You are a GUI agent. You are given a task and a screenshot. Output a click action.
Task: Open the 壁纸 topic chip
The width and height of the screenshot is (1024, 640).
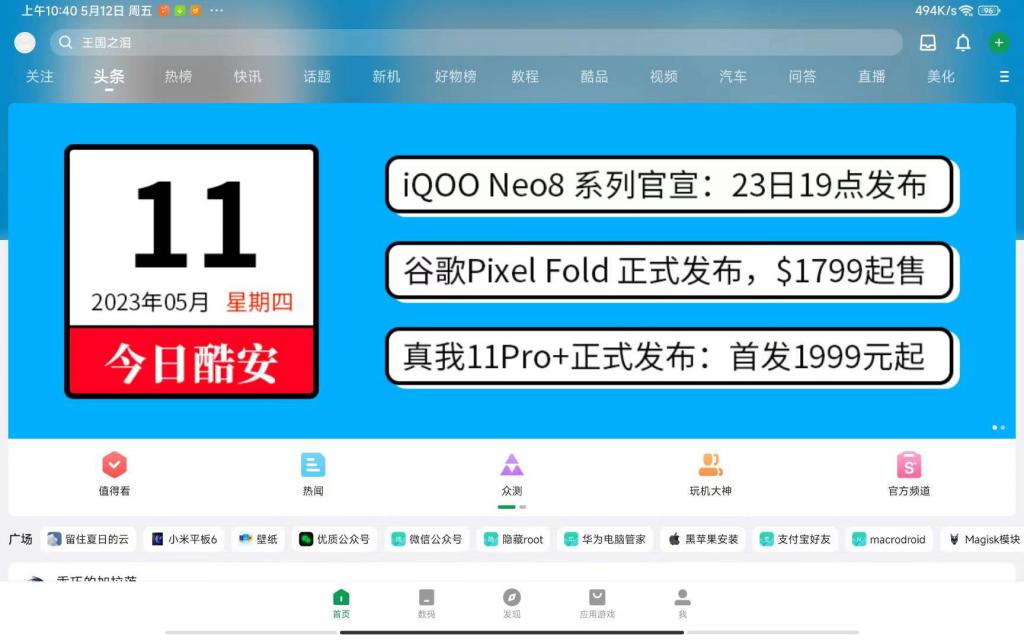258,539
